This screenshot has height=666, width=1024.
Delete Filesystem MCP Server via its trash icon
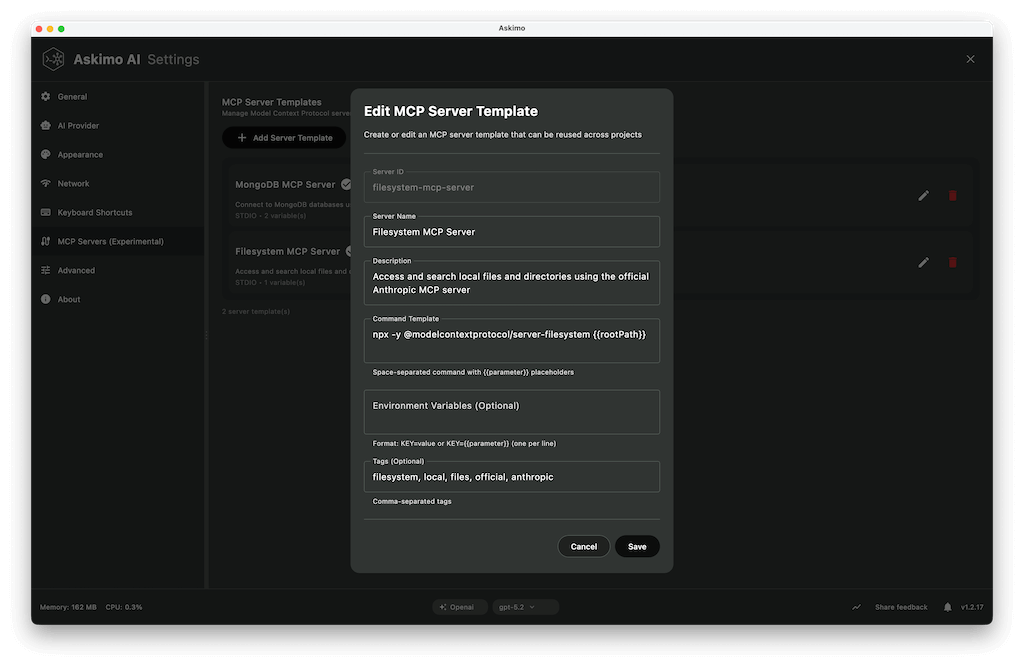click(x=952, y=262)
